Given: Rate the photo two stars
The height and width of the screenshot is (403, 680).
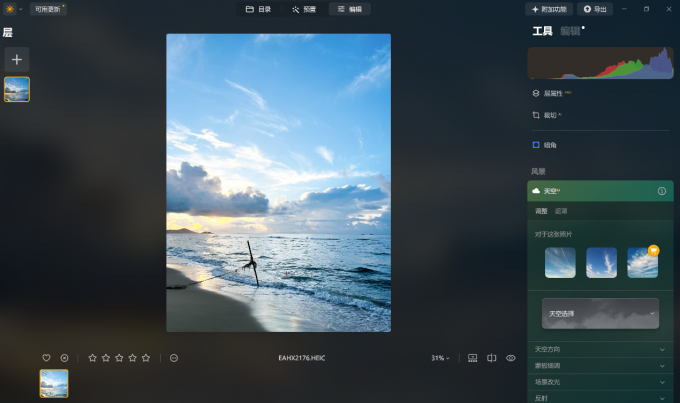Looking at the screenshot, I should pos(106,358).
